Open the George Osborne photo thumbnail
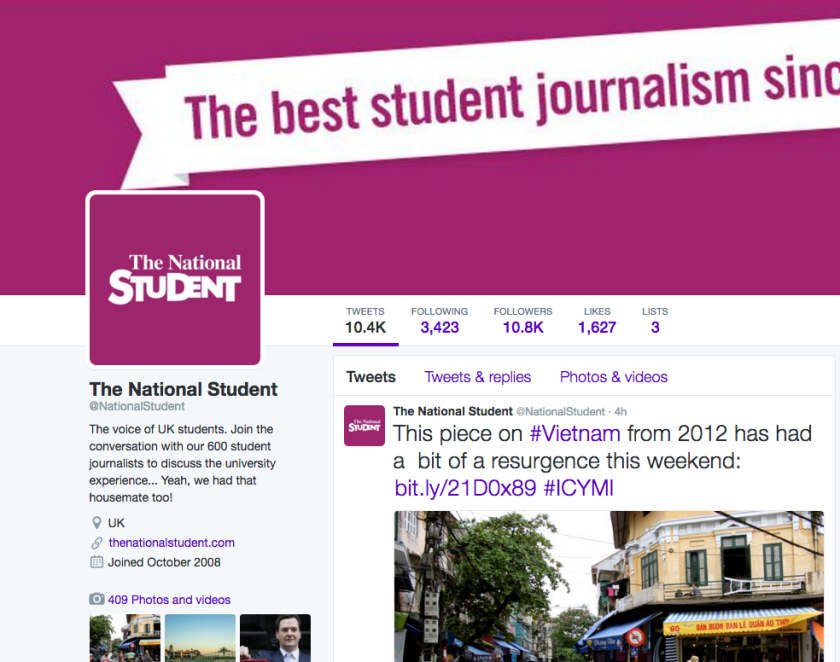The width and height of the screenshot is (840, 662). click(275, 638)
